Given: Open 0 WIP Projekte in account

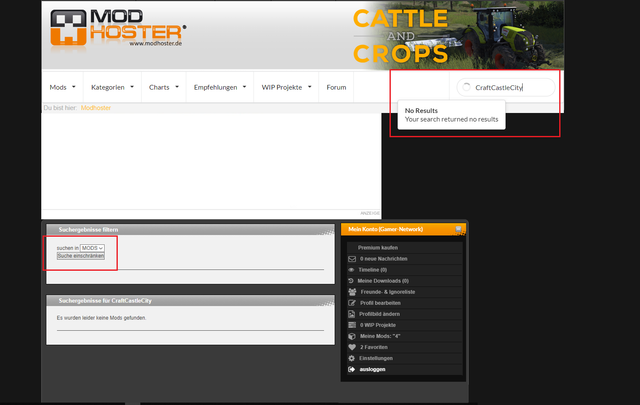Looking at the screenshot, I should pos(378,325).
